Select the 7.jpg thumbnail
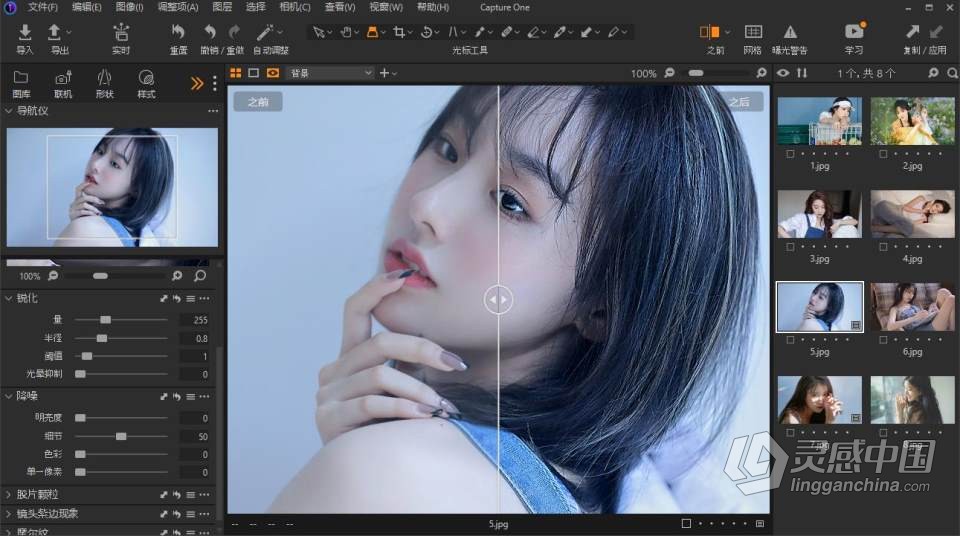Image resolution: width=960 pixels, height=536 pixels. click(819, 399)
